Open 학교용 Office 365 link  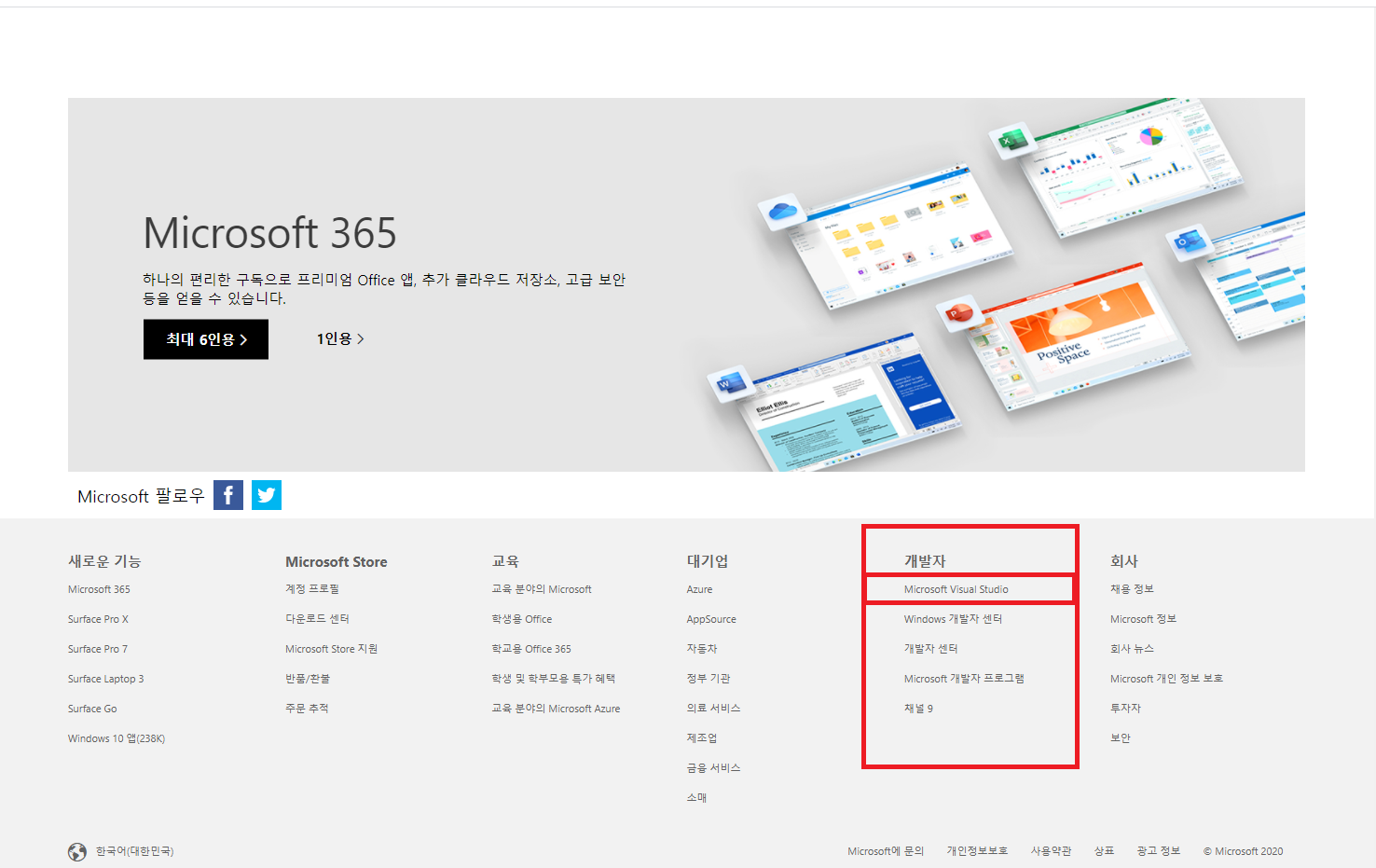pyautogui.click(x=531, y=649)
